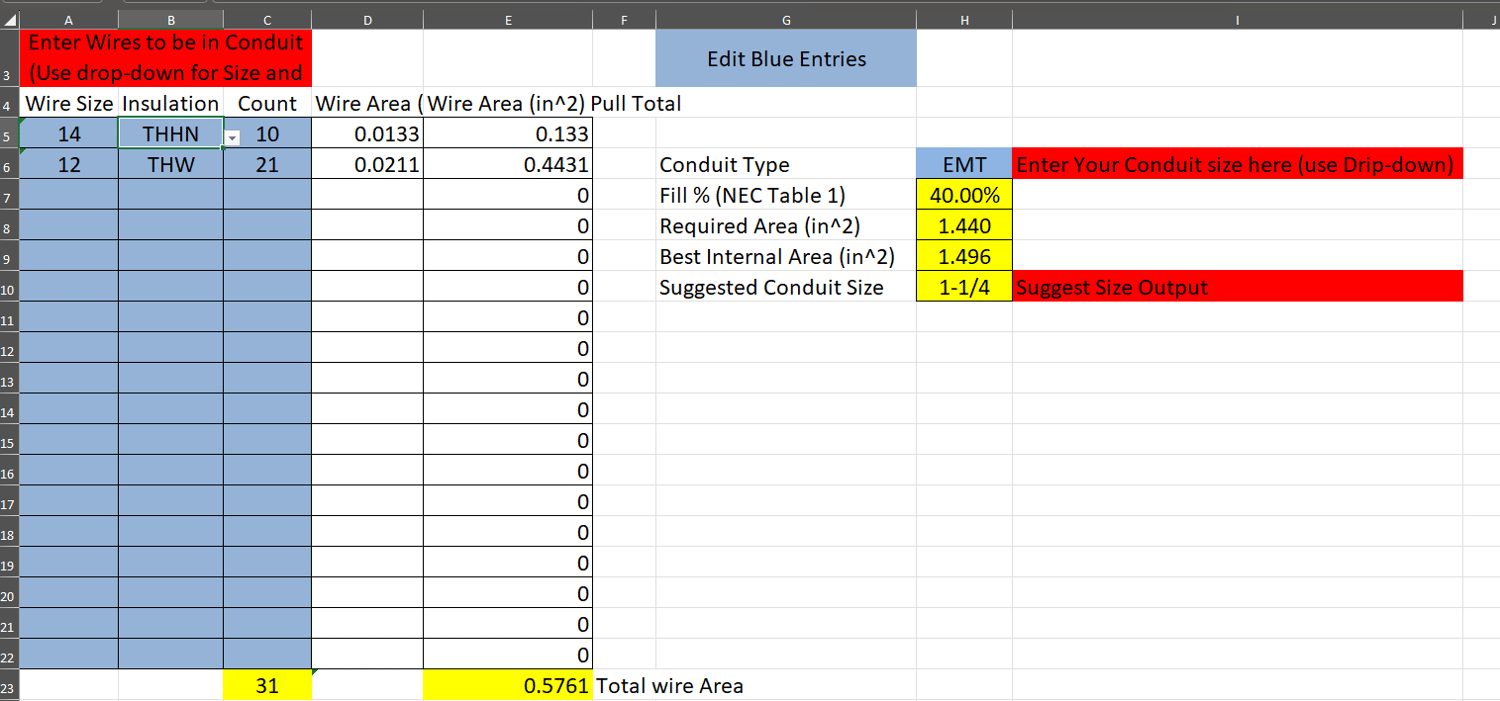1500x701 pixels.
Task: Select column B header
Action: point(171,19)
